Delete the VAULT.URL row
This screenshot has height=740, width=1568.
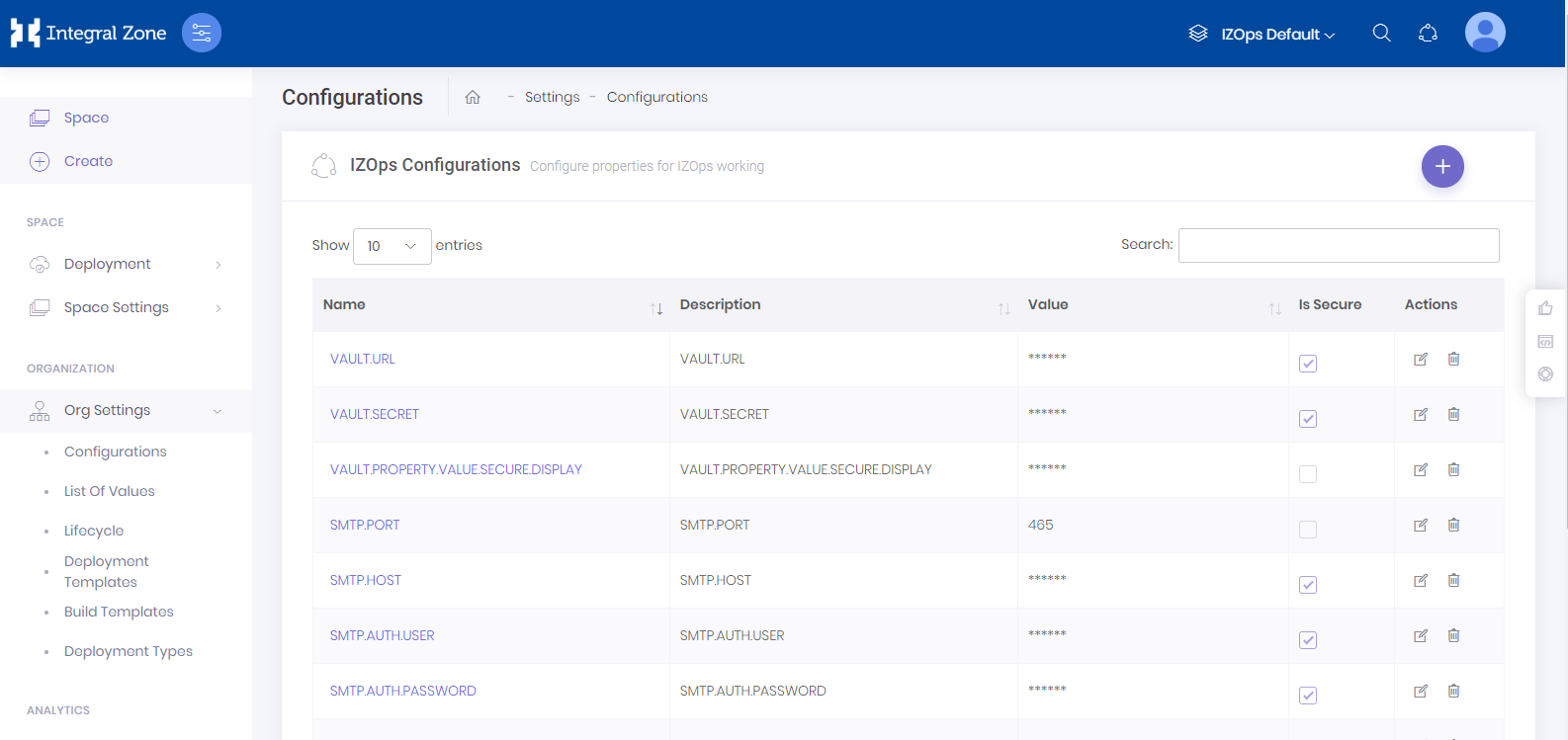tap(1453, 359)
